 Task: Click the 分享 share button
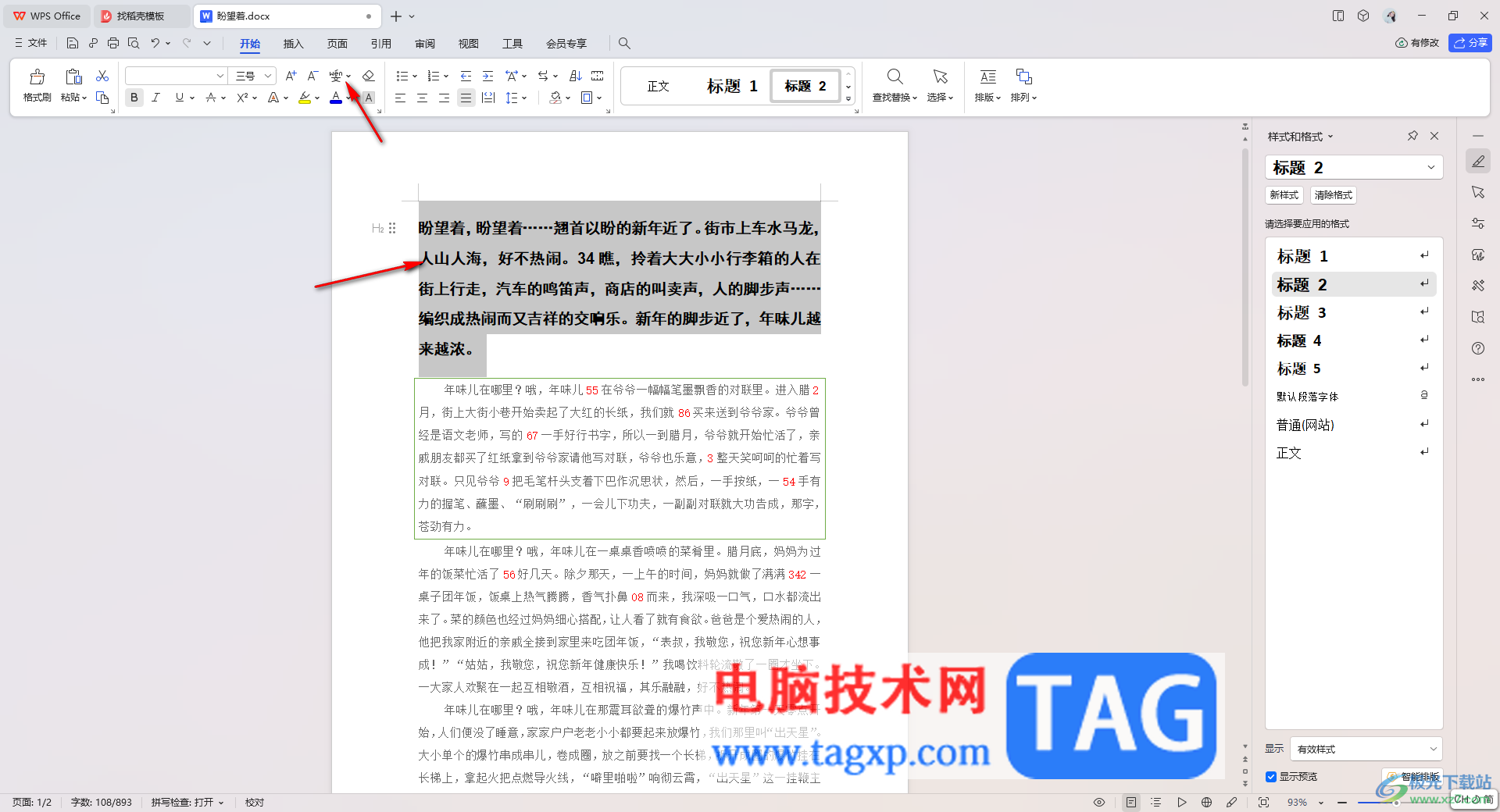pyautogui.click(x=1470, y=43)
